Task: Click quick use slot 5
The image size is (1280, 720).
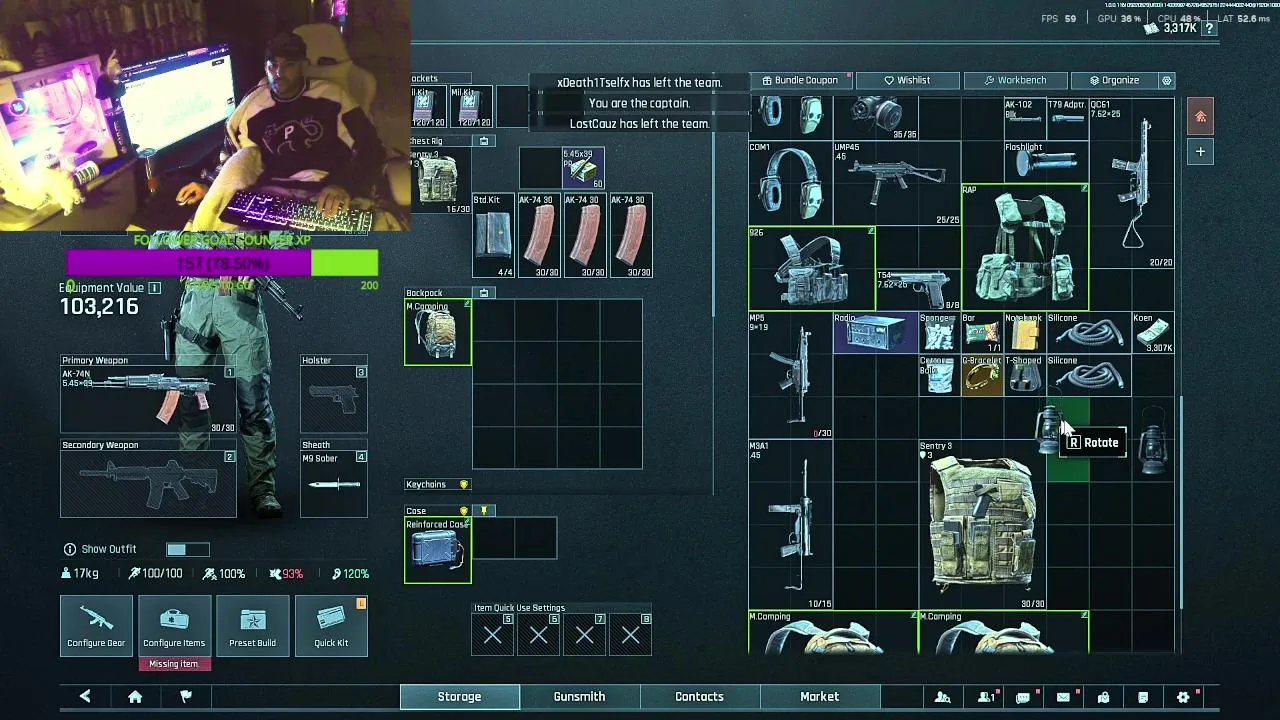Action: pyautogui.click(x=492, y=635)
